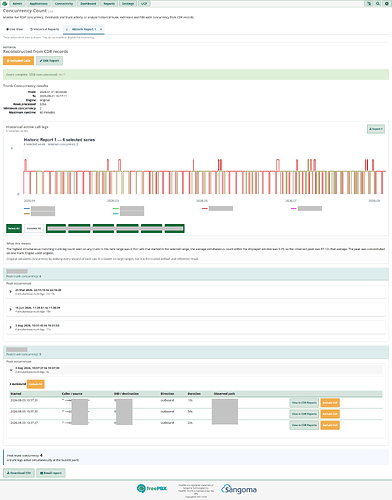
Task: Open the Connectivity menu
Action: point(64,3)
